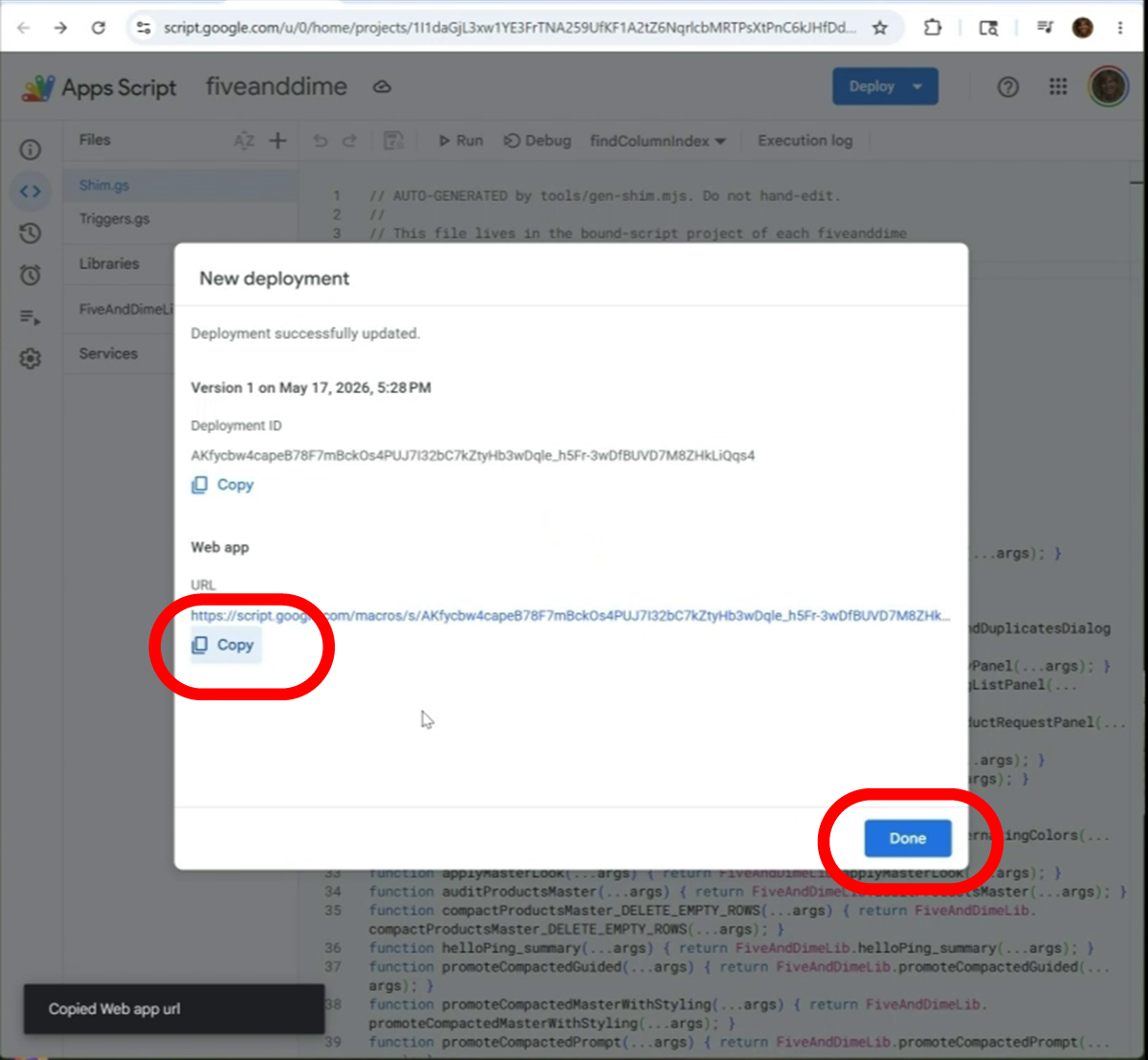Viewport: 1148px width, 1060px height.
Task: Open the Executions list icon in sidebar
Action: click(x=31, y=318)
